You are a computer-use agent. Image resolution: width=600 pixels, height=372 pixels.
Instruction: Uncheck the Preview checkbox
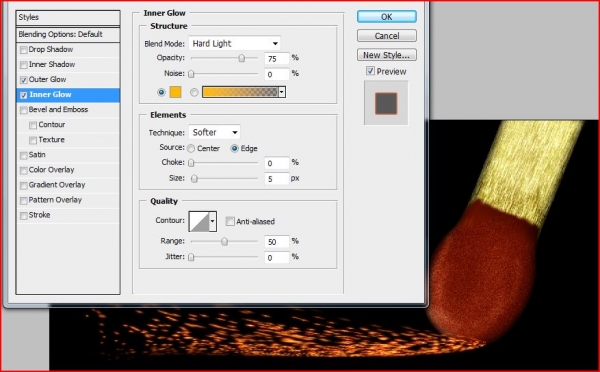click(370, 71)
